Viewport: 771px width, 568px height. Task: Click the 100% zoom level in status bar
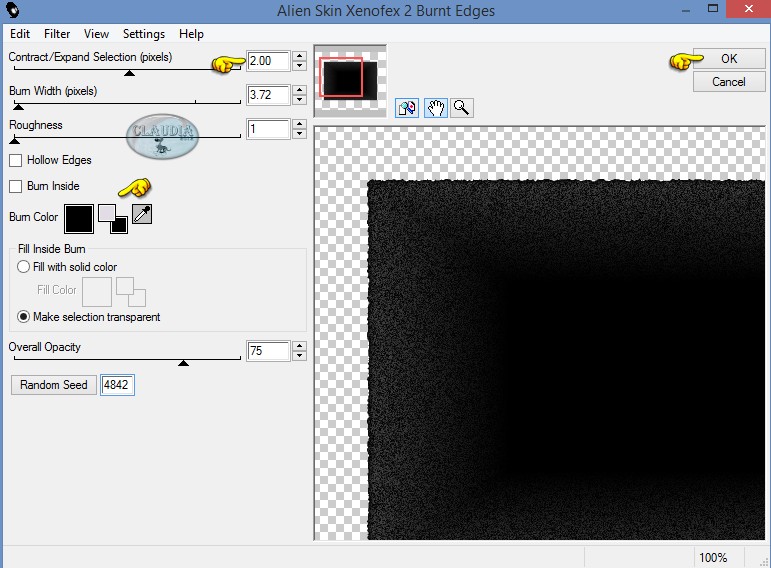click(x=713, y=558)
